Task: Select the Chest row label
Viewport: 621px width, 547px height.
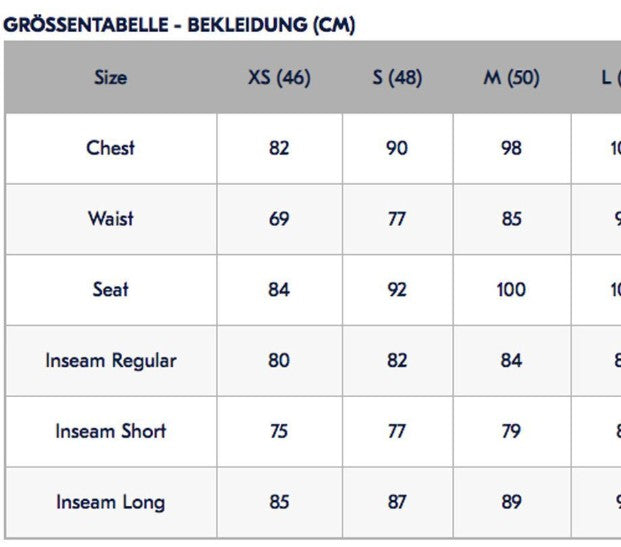Action: tap(110, 148)
